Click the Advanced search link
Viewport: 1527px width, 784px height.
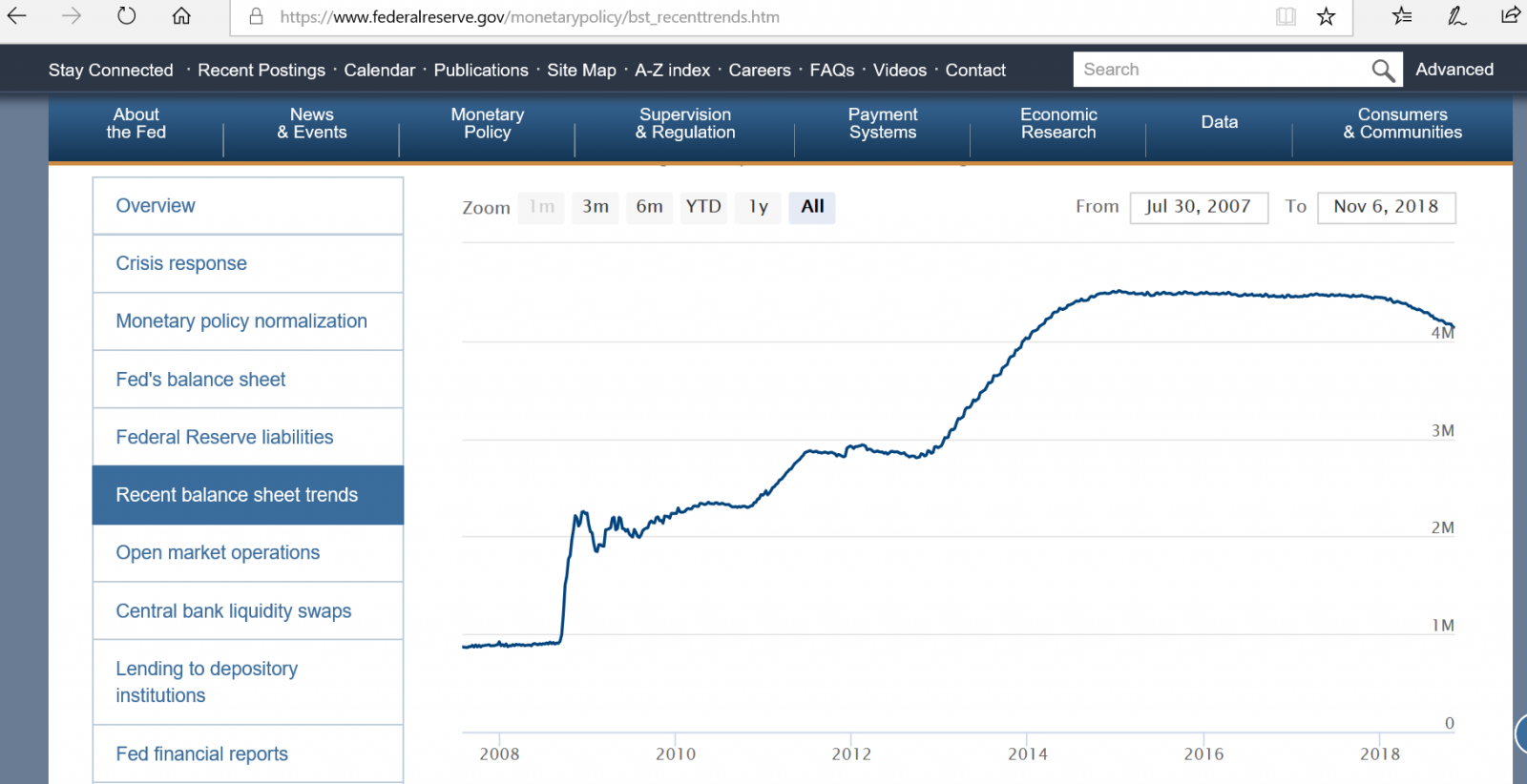1454,70
